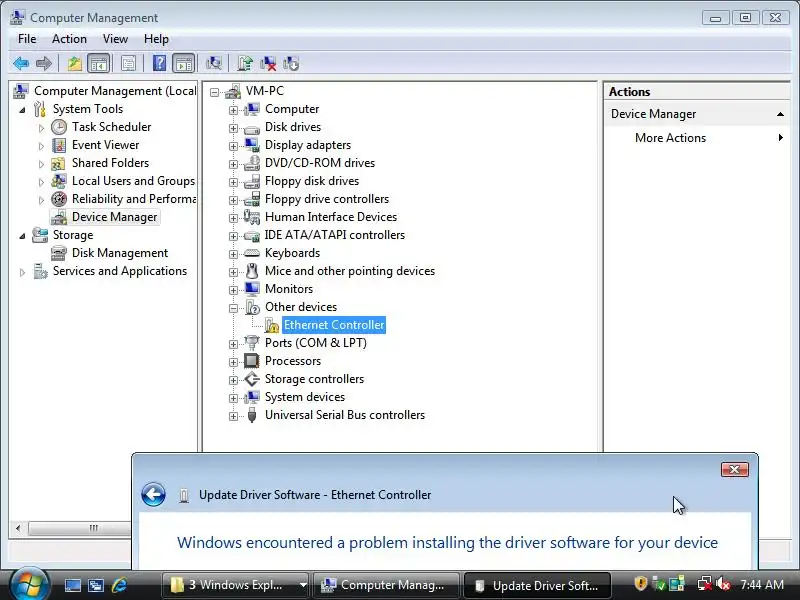800x600 pixels.
Task: Click the Event Viewer icon
Action: pos(59,145)
